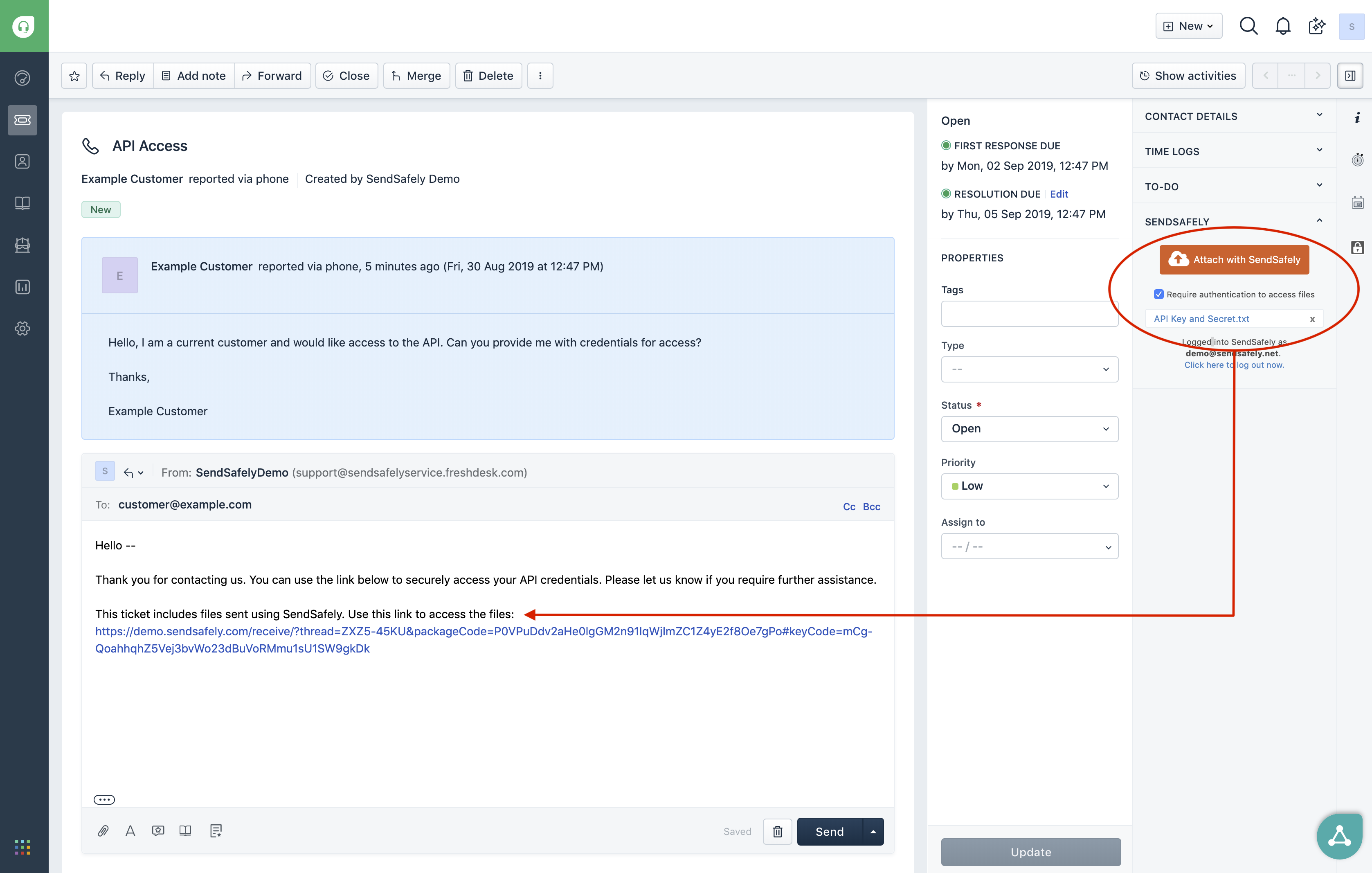Click the Forward action in the ticket toolbar
The height and width of the screenshot is (873, 1372).
coord(272,75)
